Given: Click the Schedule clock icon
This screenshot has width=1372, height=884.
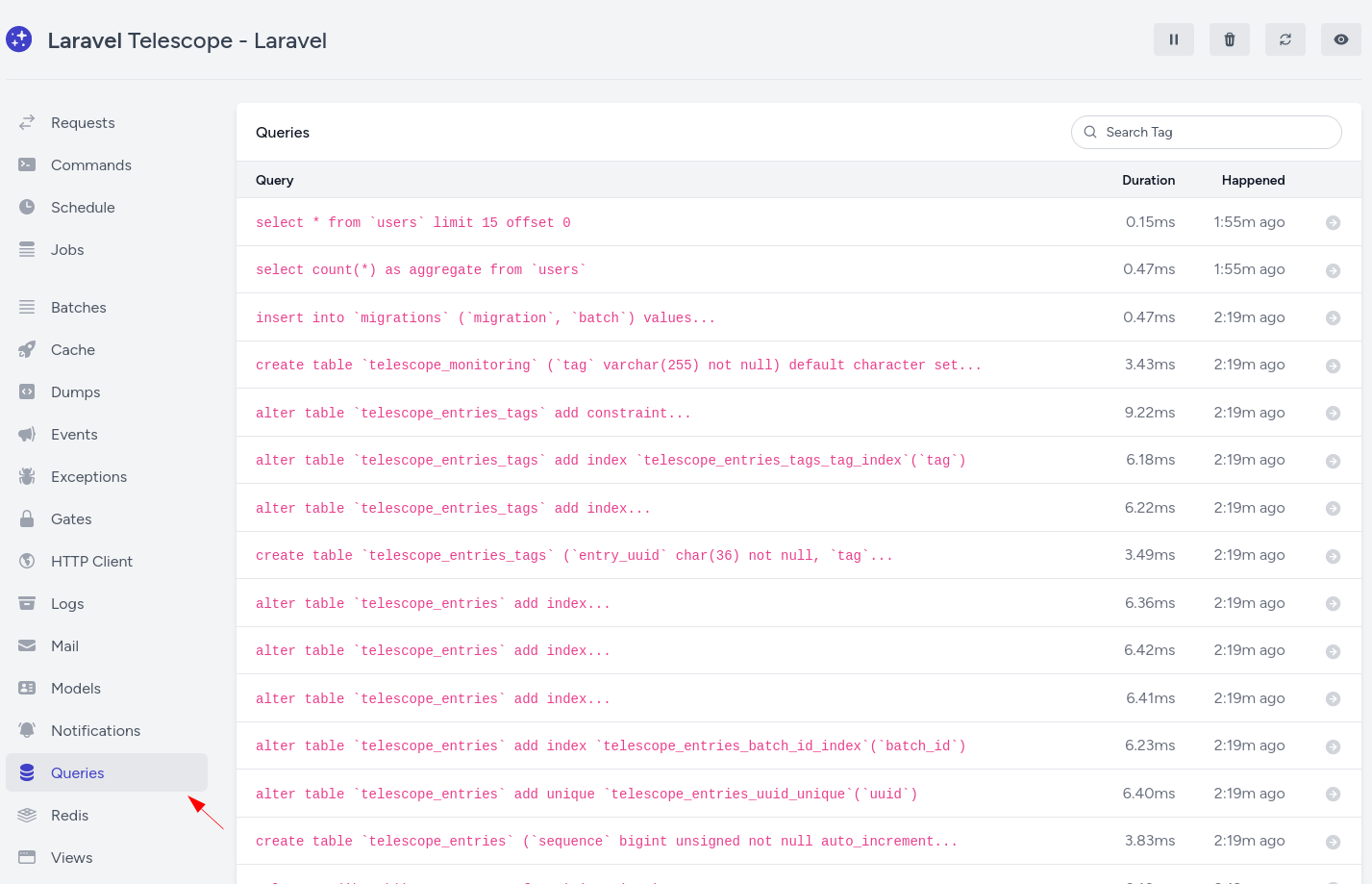Looking at the screenshot, I should [27, 207].
